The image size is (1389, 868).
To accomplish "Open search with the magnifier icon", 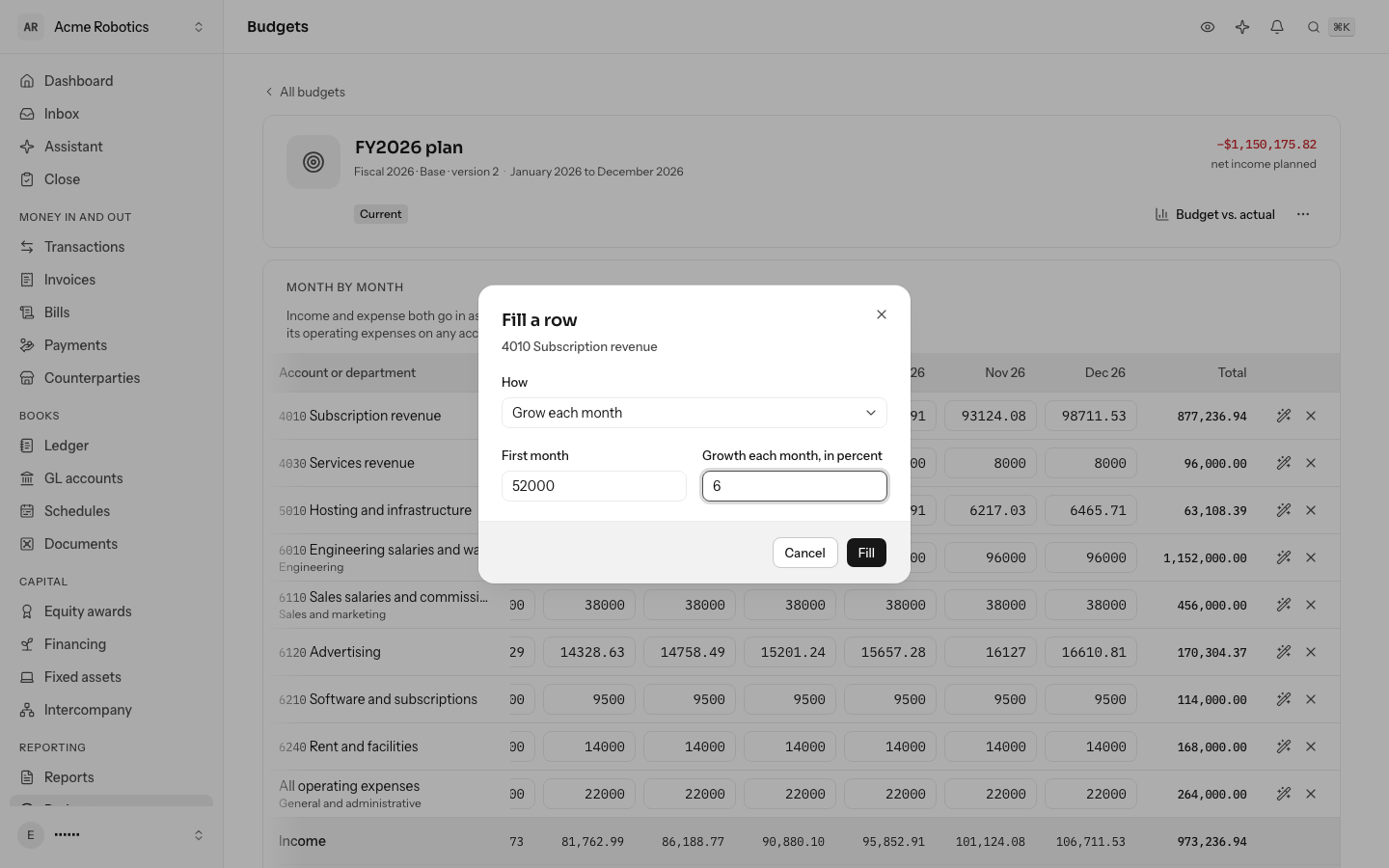I will tap(1314, 27).
